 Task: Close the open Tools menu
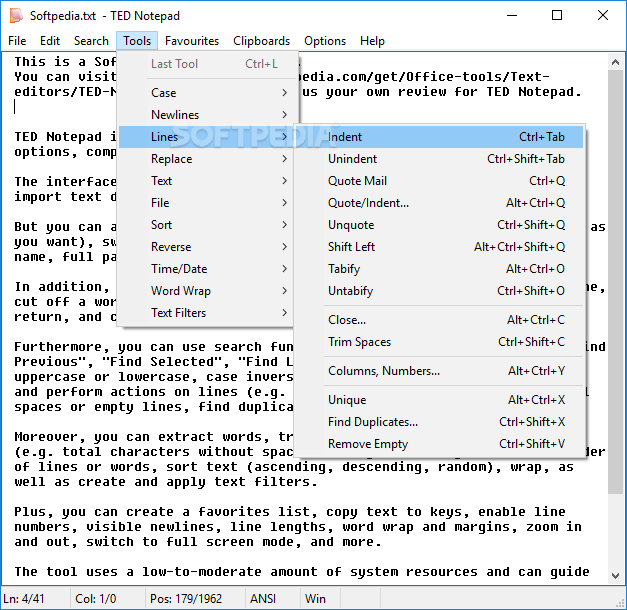[137, 41]
